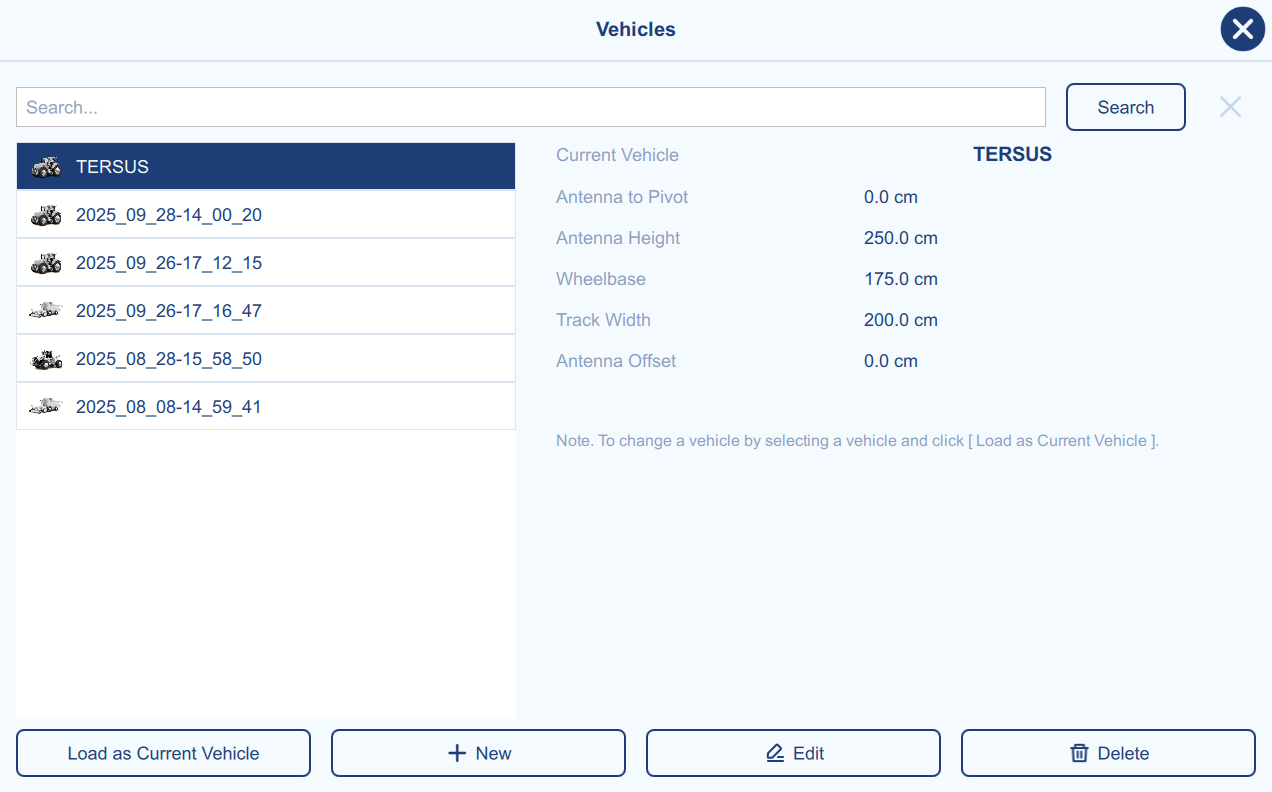Click the Track Width value 200.0 cm
This screenshot has height=792, width=1272.
coord(901,320)
